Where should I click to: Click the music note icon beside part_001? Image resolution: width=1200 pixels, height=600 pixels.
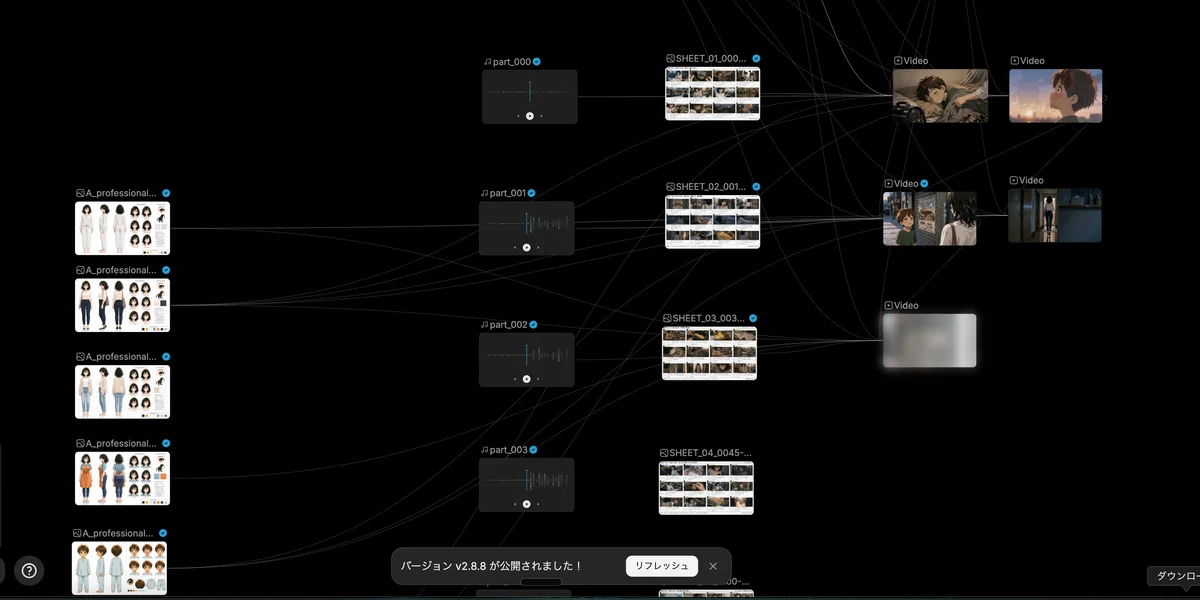(x=484, y=193)
